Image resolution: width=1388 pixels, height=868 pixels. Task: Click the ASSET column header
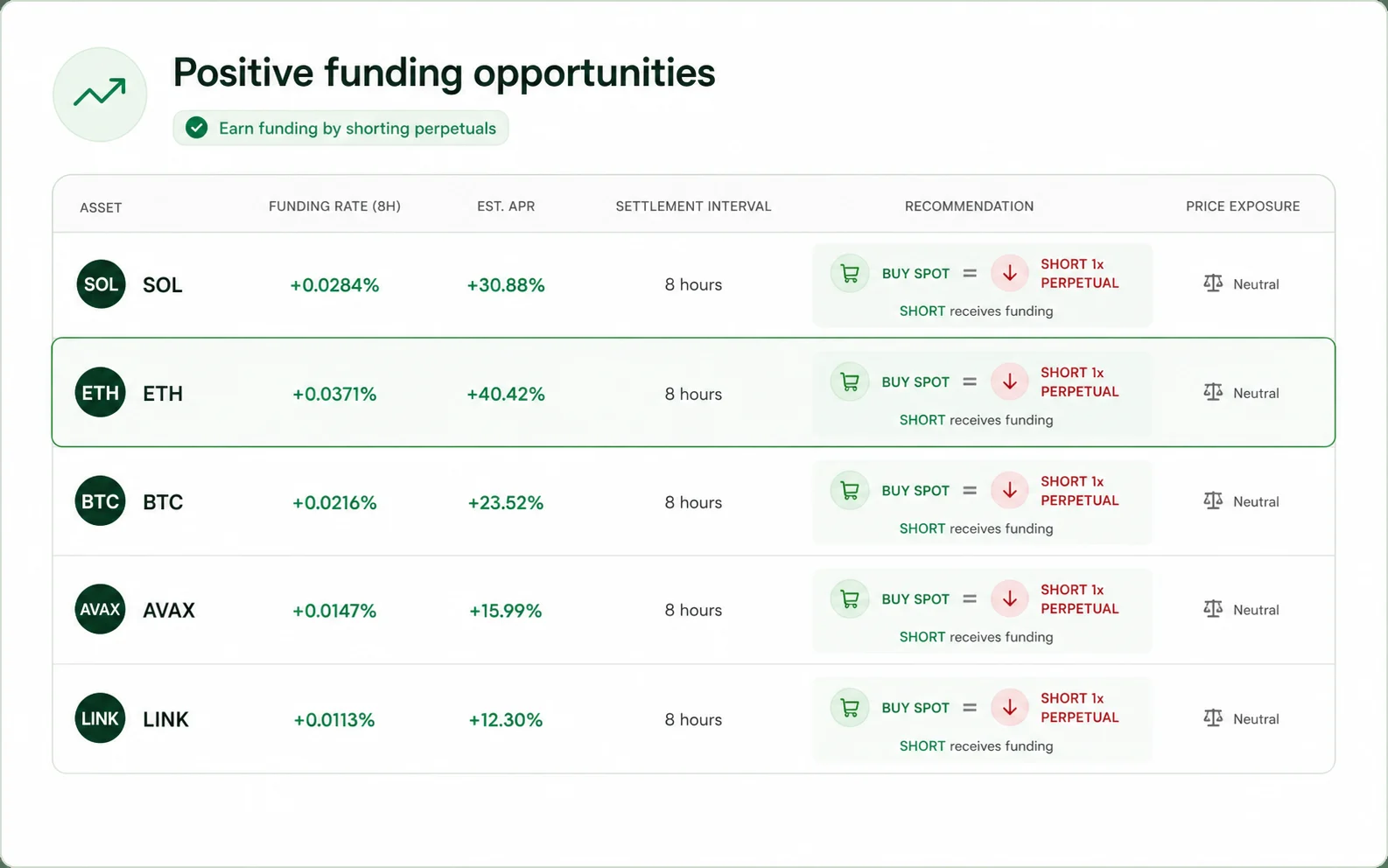(x=101, y=207)
